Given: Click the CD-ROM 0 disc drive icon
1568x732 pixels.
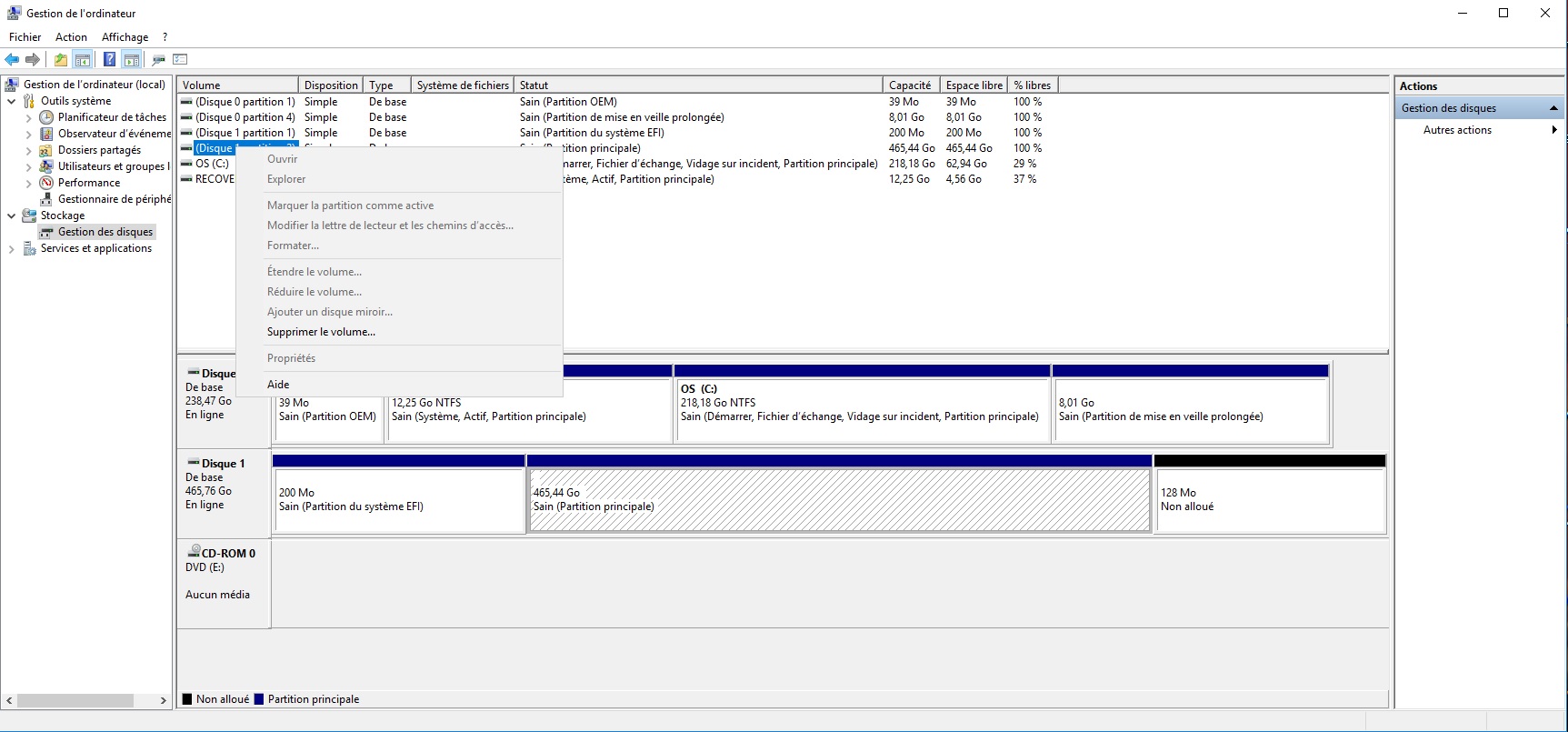Looking at the screenshot, I should point(194,552).
